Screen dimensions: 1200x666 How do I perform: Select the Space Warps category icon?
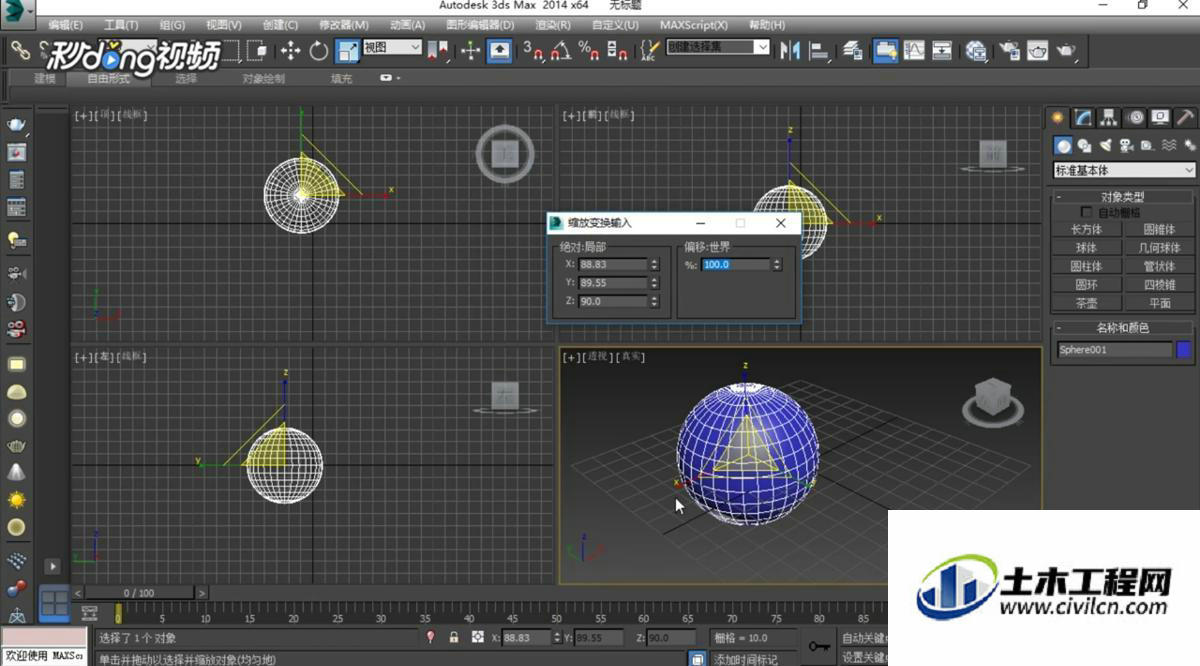(1168, 145)
